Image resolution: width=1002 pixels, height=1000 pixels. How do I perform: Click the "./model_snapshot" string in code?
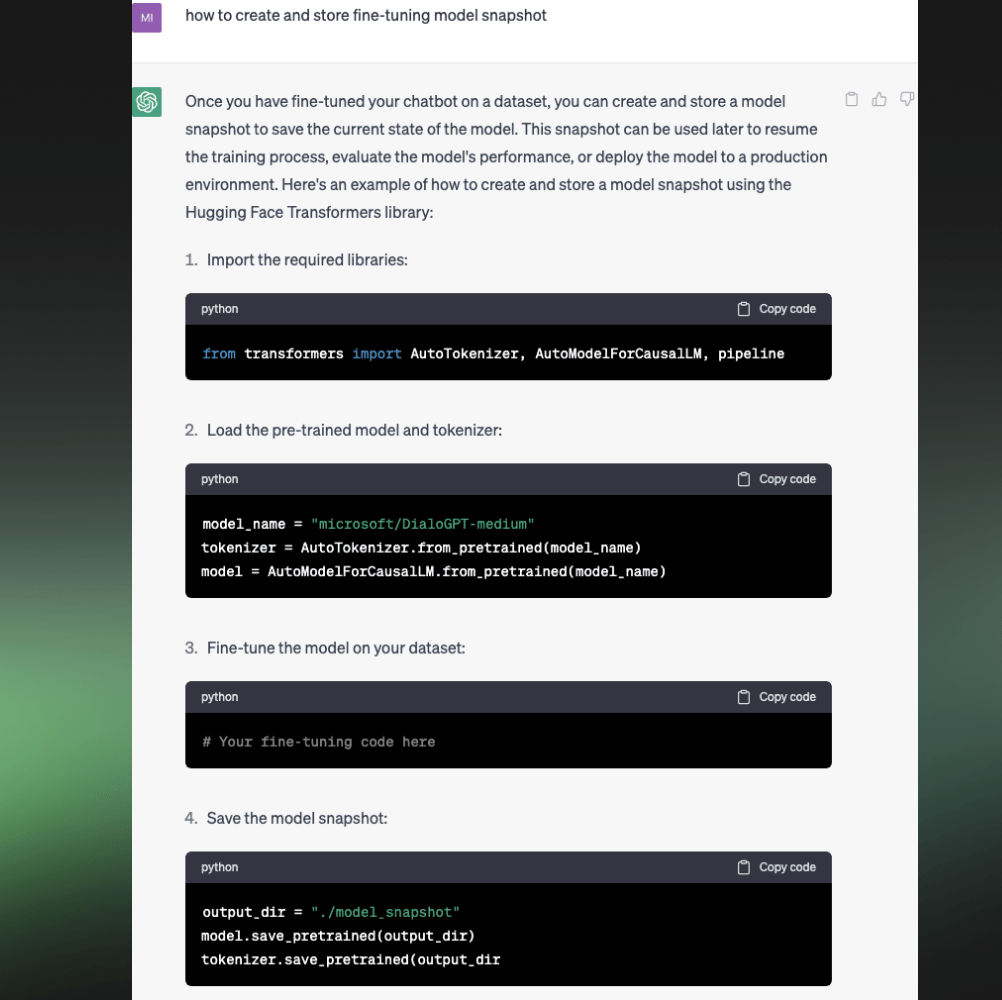tap(385, 912)
